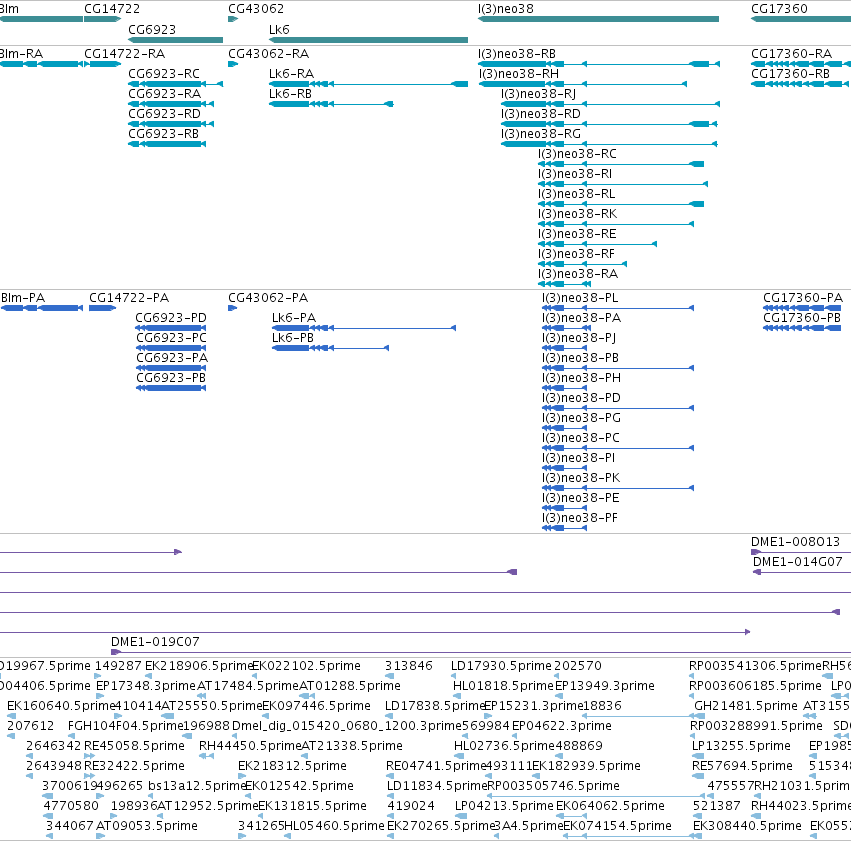The image size is (851, 841).
Task: Select protein l(3)neo38-PH
Action: [x=581, y=378]
